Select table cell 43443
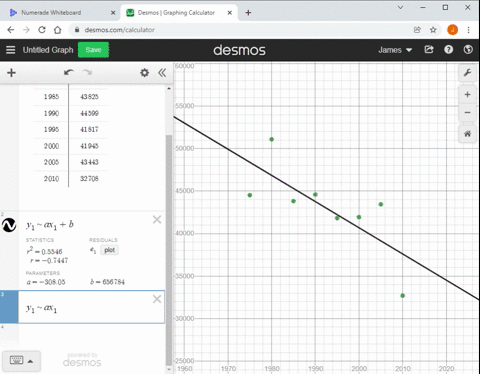 89,162
